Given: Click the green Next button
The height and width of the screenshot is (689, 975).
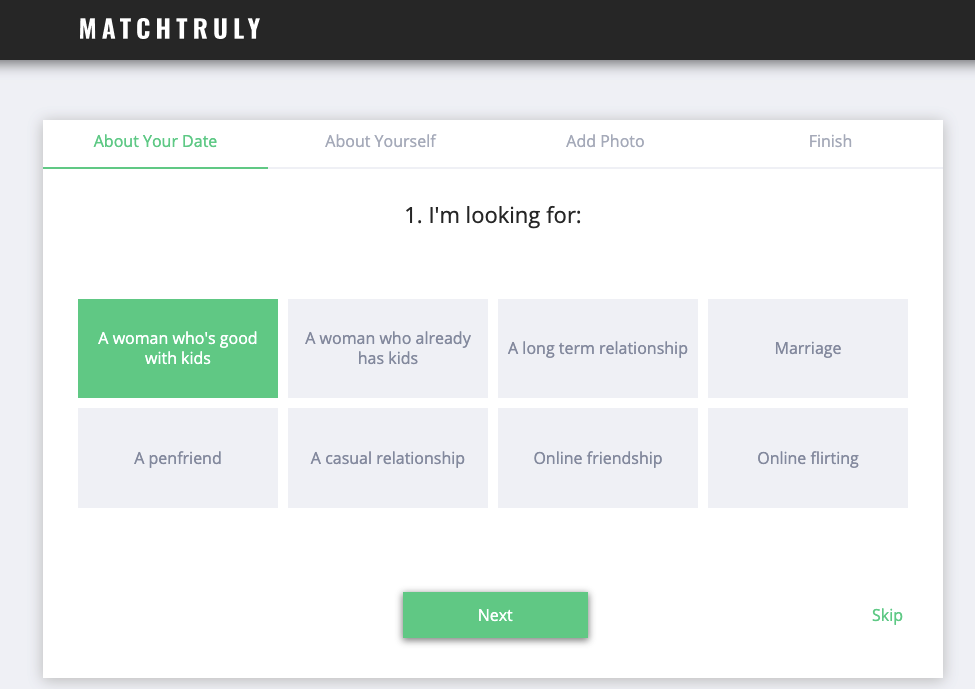Looking at the screenshot, I should pos(496,615).
